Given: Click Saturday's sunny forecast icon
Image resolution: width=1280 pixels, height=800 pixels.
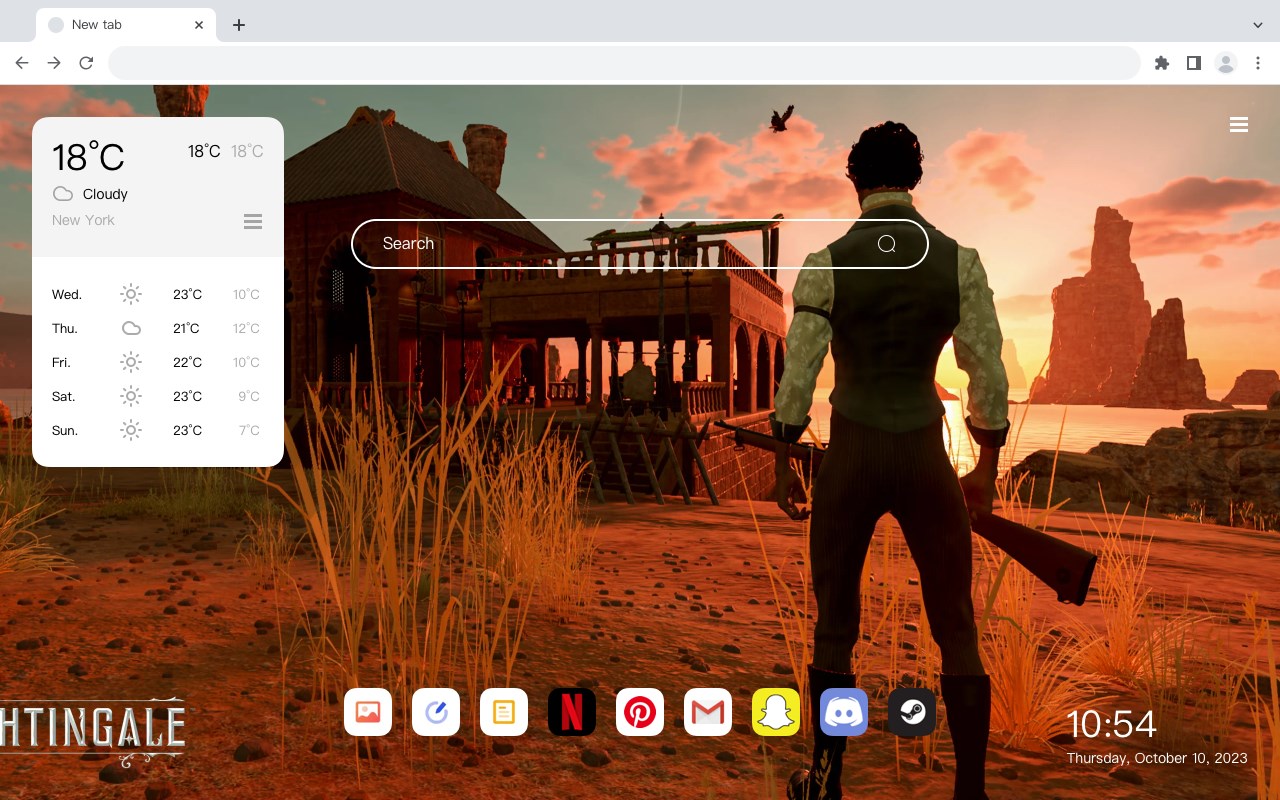Looking at the screenshot, I should (x=131, y=396).
